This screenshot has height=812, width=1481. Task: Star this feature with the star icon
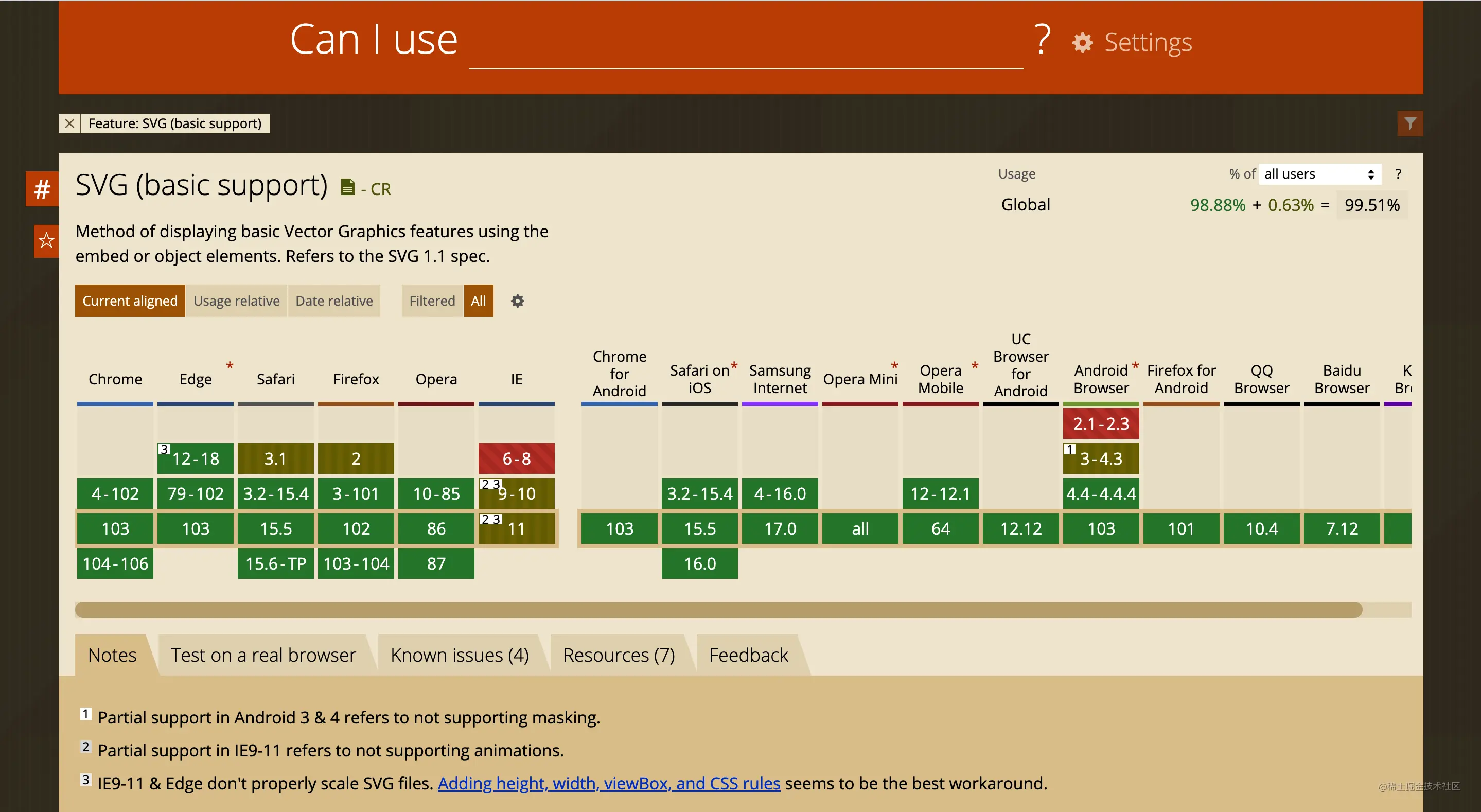click(x=46, y=241)
